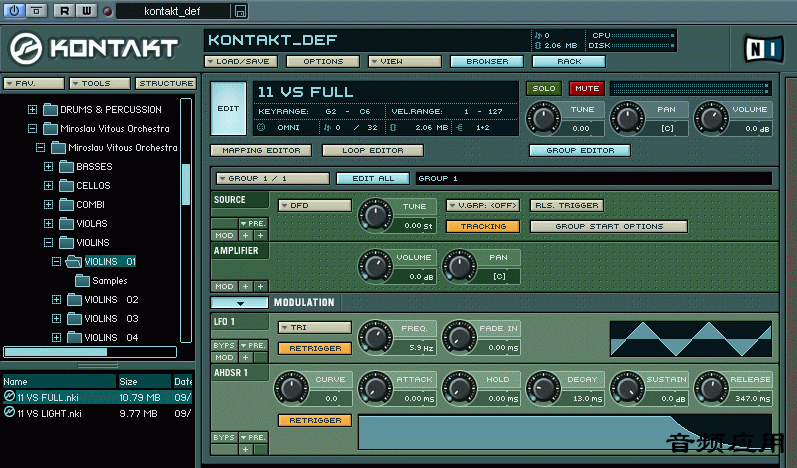Click GROUP START OPTIONS button
This screenshot has height=468, width=797.
pos(609,226)
